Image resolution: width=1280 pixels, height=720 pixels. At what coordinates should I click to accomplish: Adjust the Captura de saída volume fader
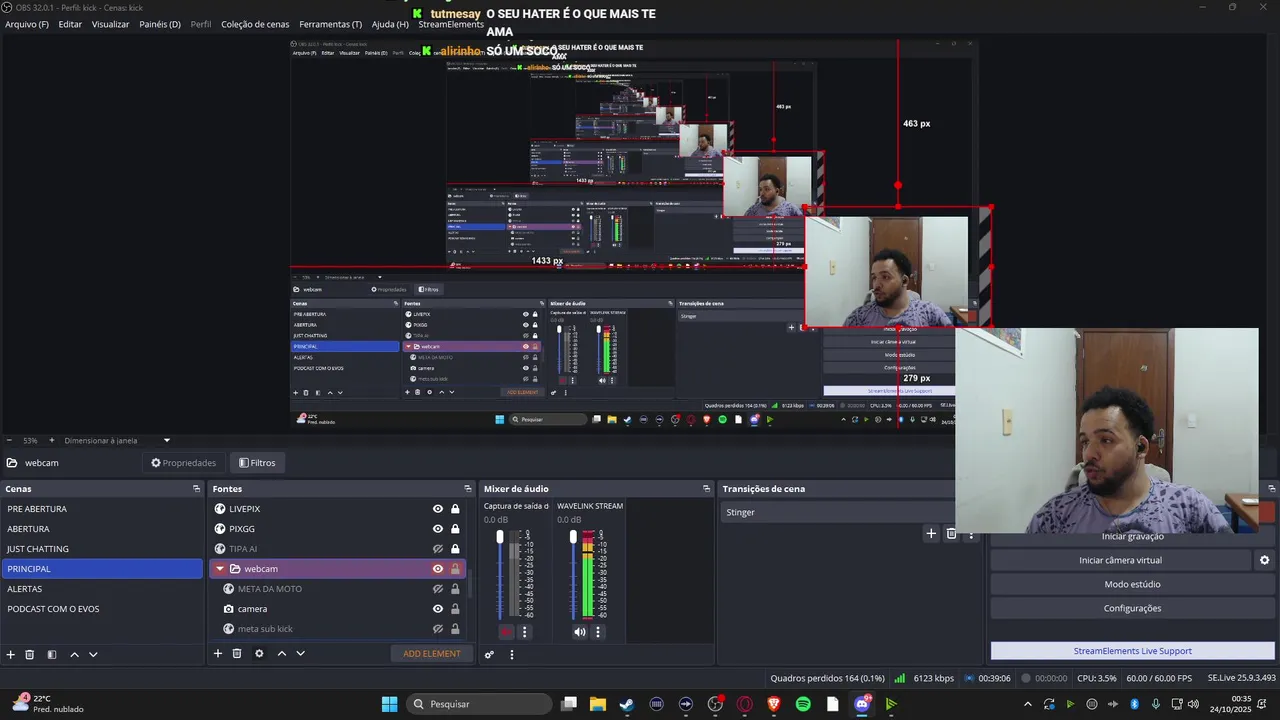pyautogui.click(x=500, y=538)
